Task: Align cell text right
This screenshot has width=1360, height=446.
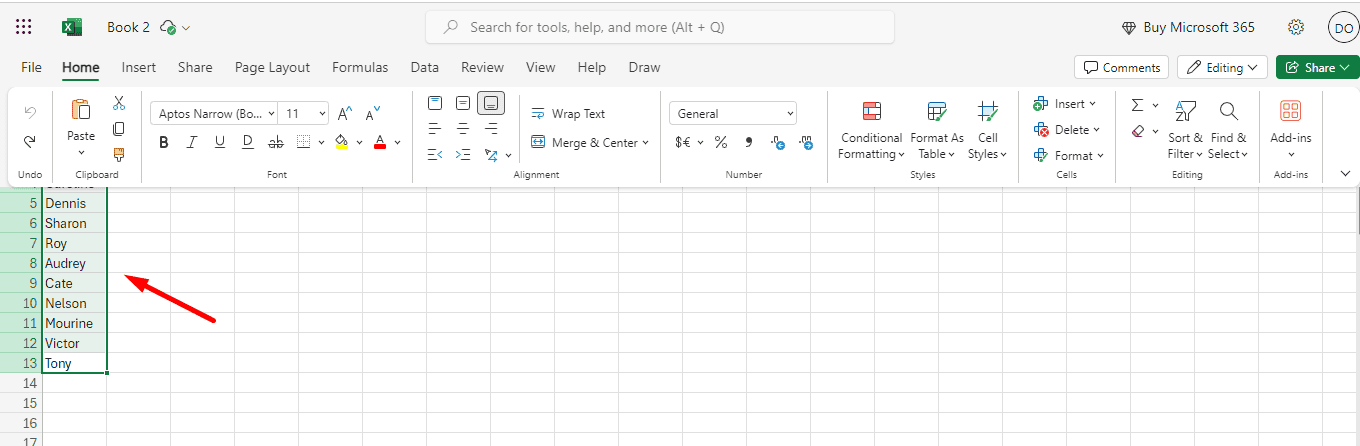Action: pyautogui.click(x=491, y=129)
